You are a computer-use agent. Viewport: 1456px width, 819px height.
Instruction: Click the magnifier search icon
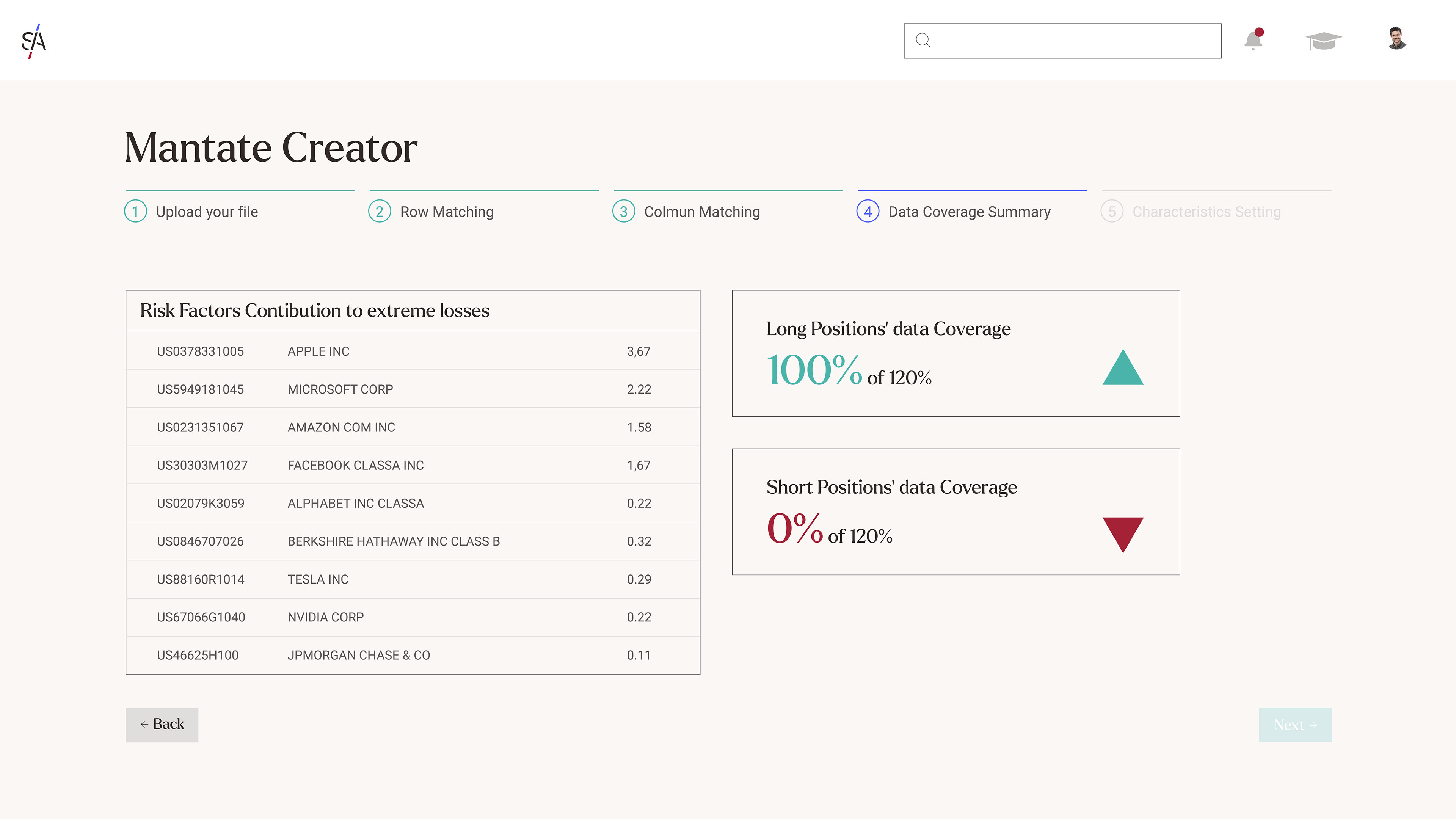(x=923, y=40)
